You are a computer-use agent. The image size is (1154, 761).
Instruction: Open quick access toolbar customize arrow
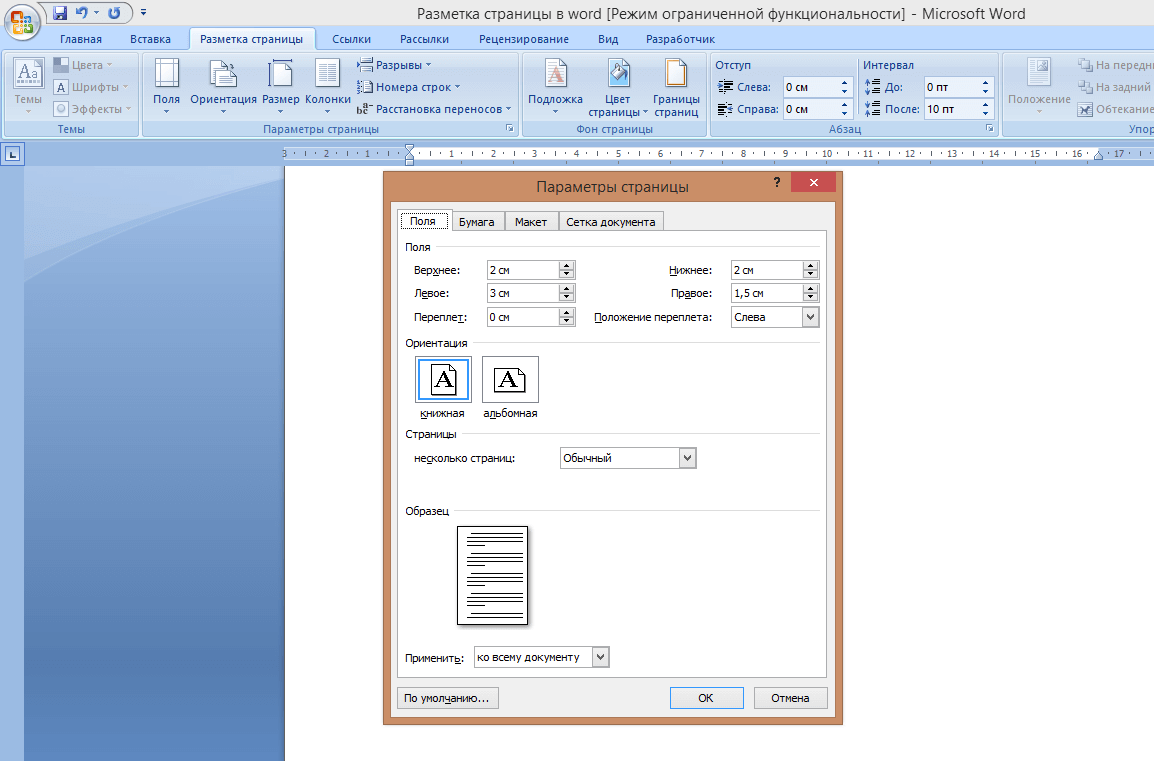tap(144, 13)
